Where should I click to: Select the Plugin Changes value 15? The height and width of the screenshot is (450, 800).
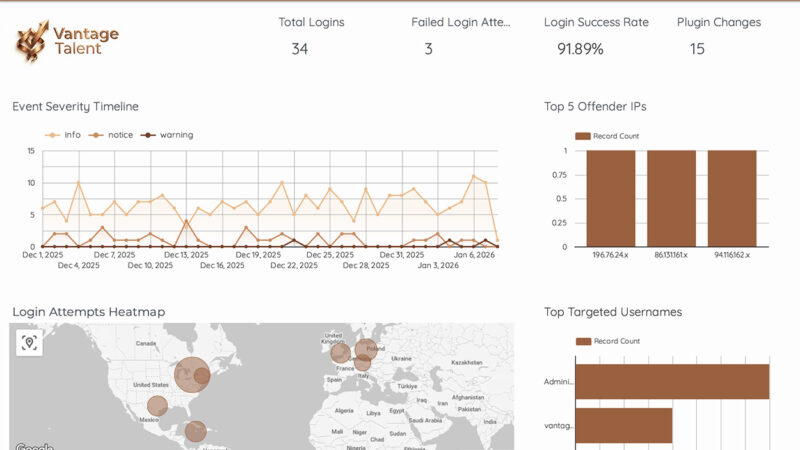[x=697, y=49]
